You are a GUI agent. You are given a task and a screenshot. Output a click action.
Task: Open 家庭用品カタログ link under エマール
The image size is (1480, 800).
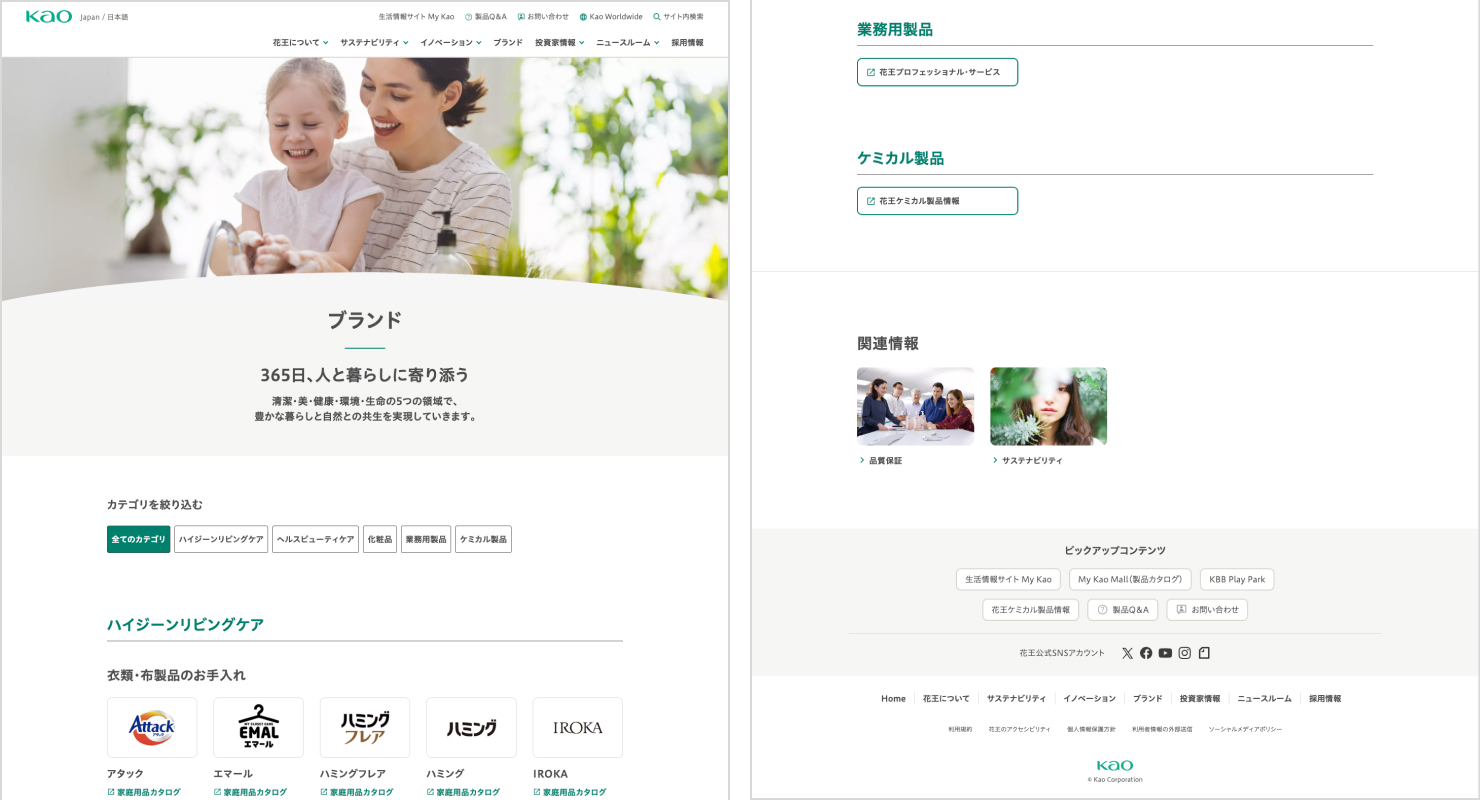pyautogui.click(x=250, y=792)
